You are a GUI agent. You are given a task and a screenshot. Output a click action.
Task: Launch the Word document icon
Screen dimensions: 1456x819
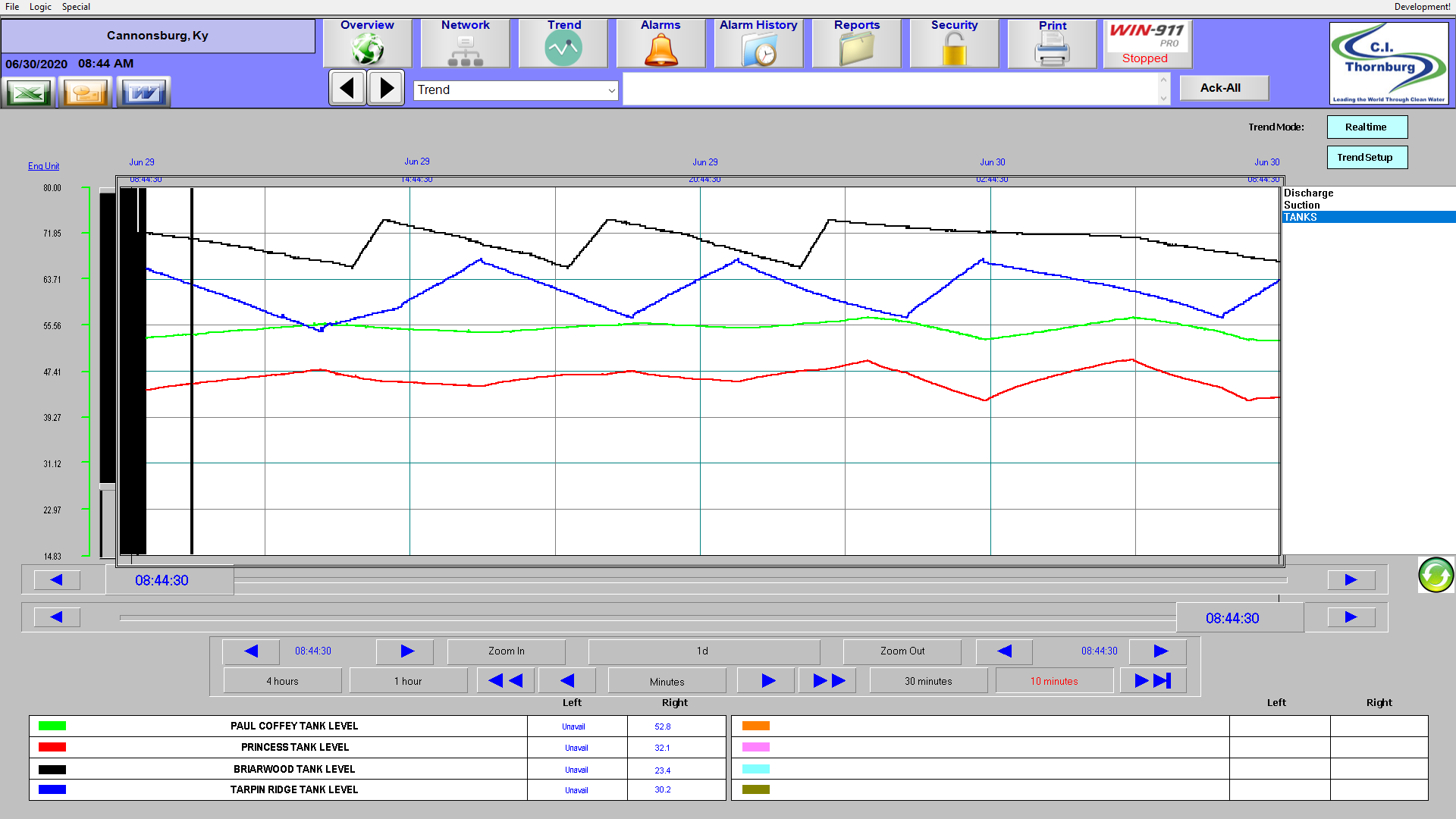(x=143, y=93)
